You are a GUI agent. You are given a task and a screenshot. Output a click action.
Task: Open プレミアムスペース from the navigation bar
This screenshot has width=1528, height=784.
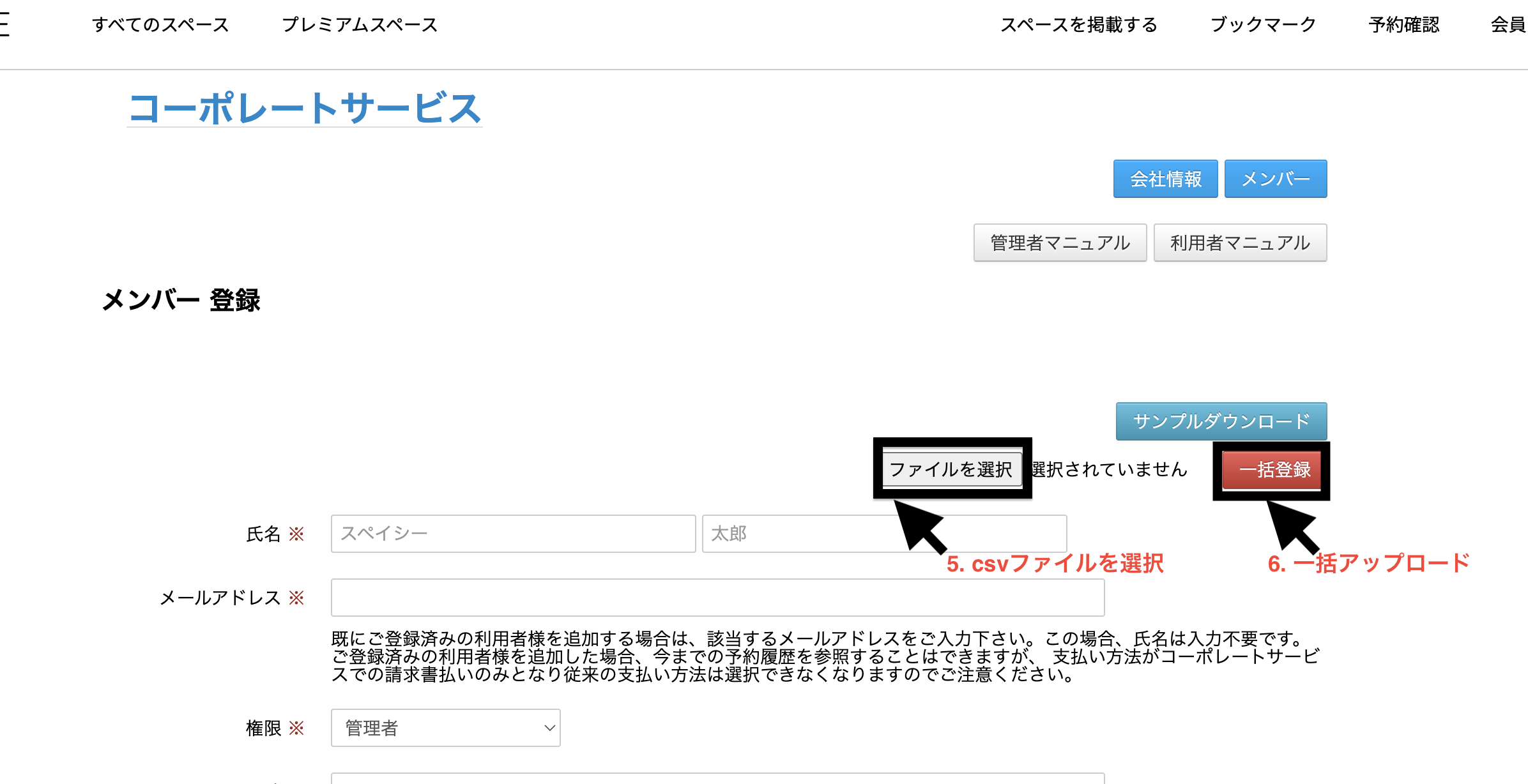360,26
